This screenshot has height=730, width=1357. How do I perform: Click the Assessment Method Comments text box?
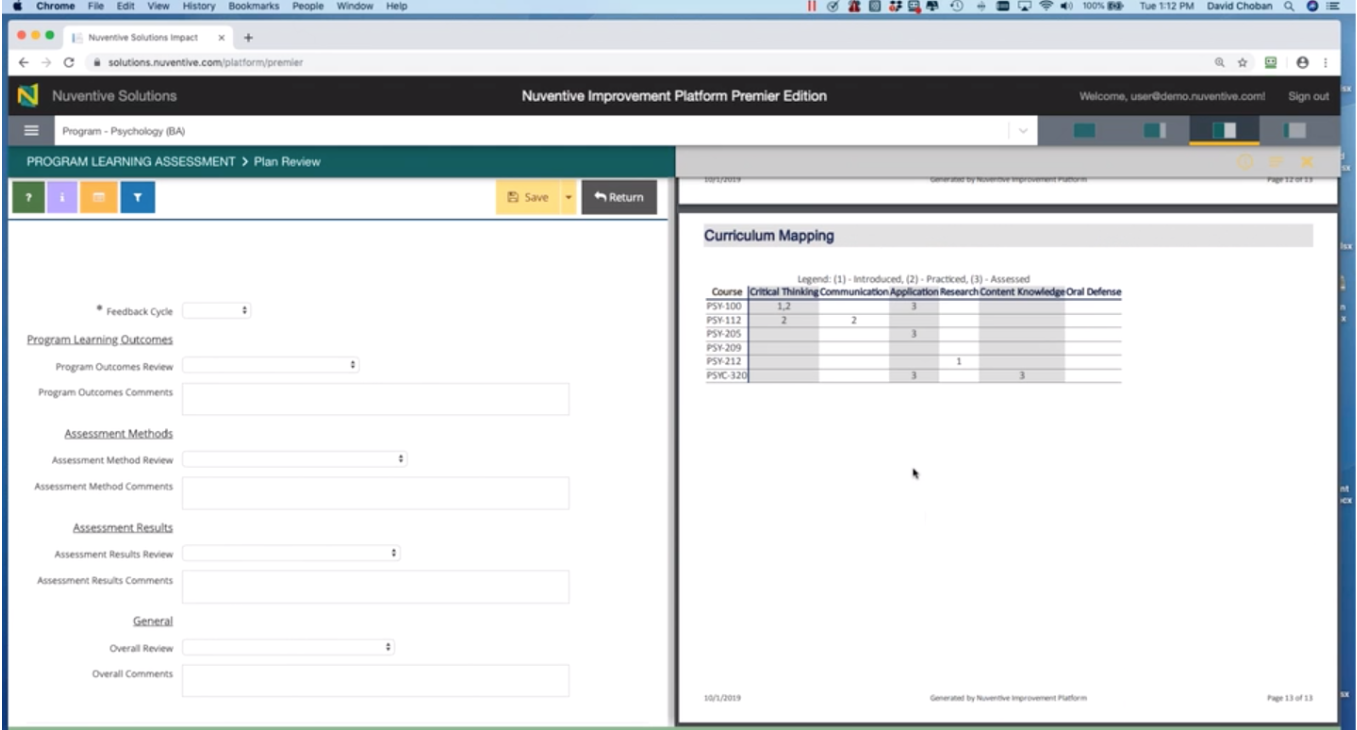[x=375, y=493]
